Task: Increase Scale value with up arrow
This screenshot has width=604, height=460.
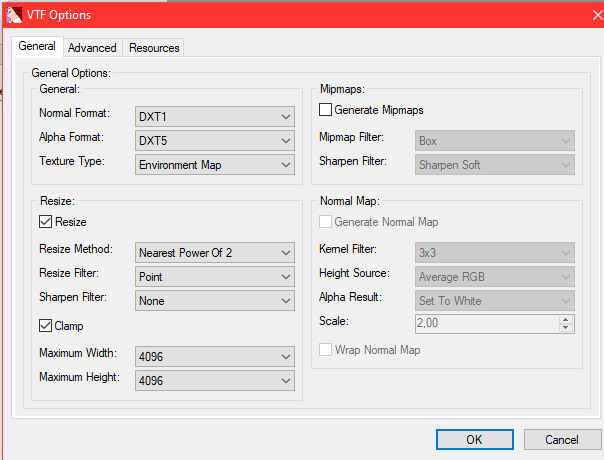Action: click(566, 319)
